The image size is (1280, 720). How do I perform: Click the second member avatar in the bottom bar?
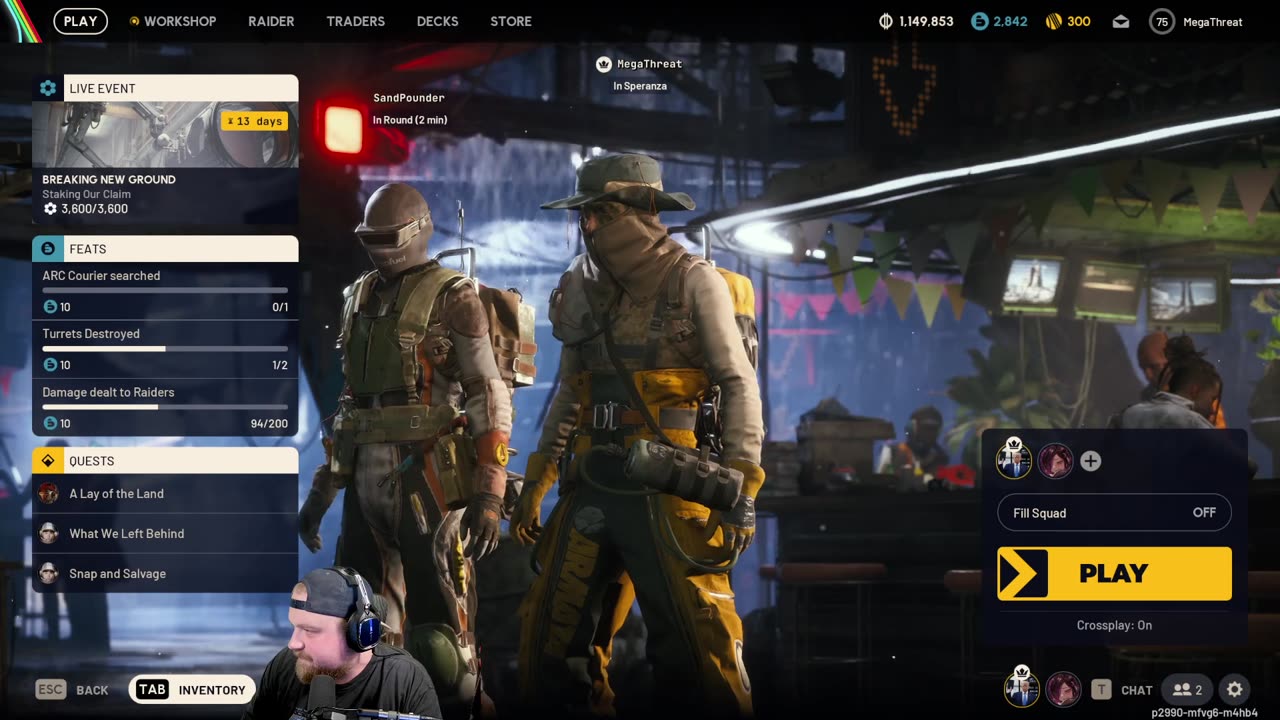1063,689
